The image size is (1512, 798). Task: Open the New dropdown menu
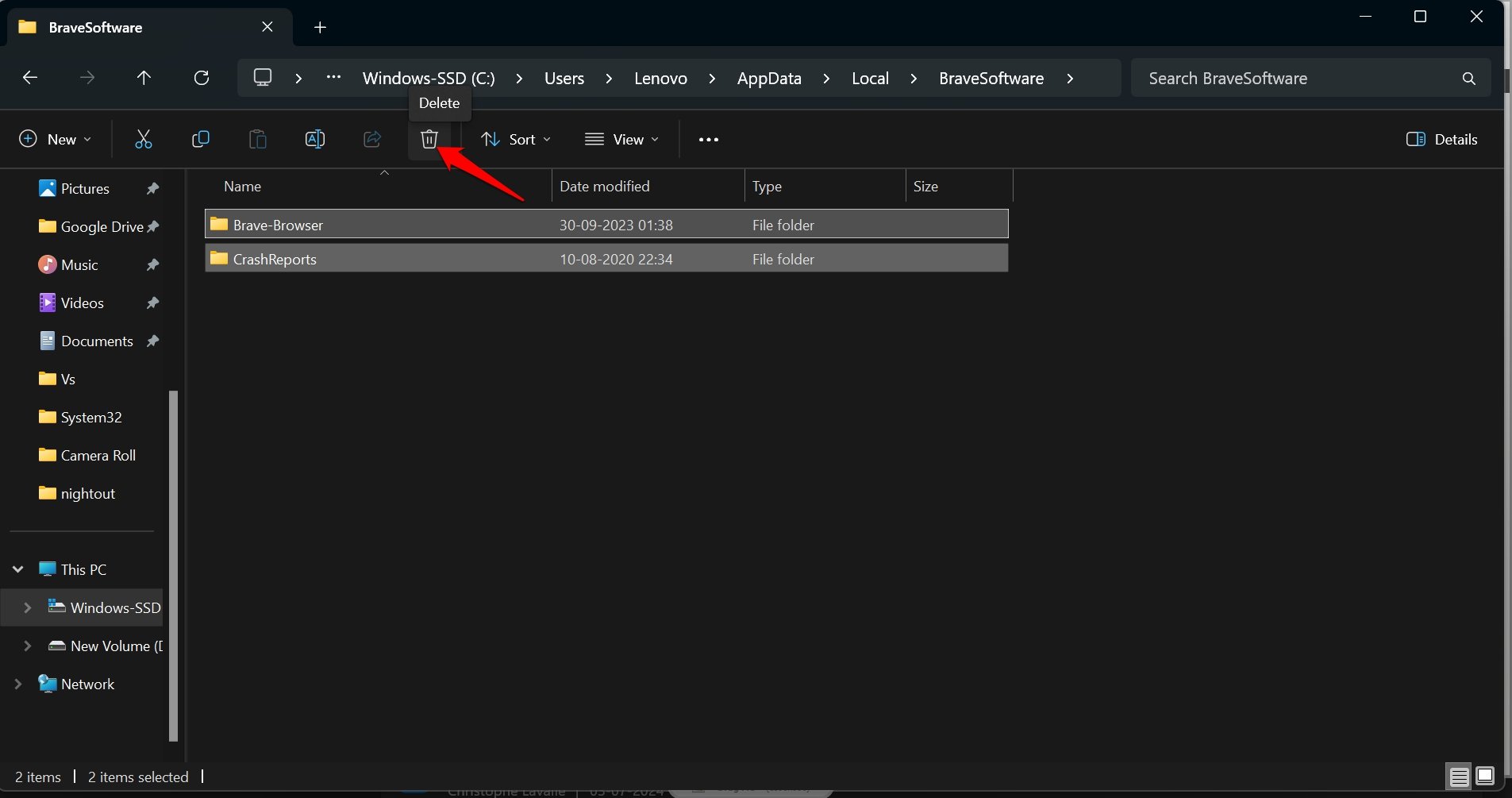tap(56, 140)
